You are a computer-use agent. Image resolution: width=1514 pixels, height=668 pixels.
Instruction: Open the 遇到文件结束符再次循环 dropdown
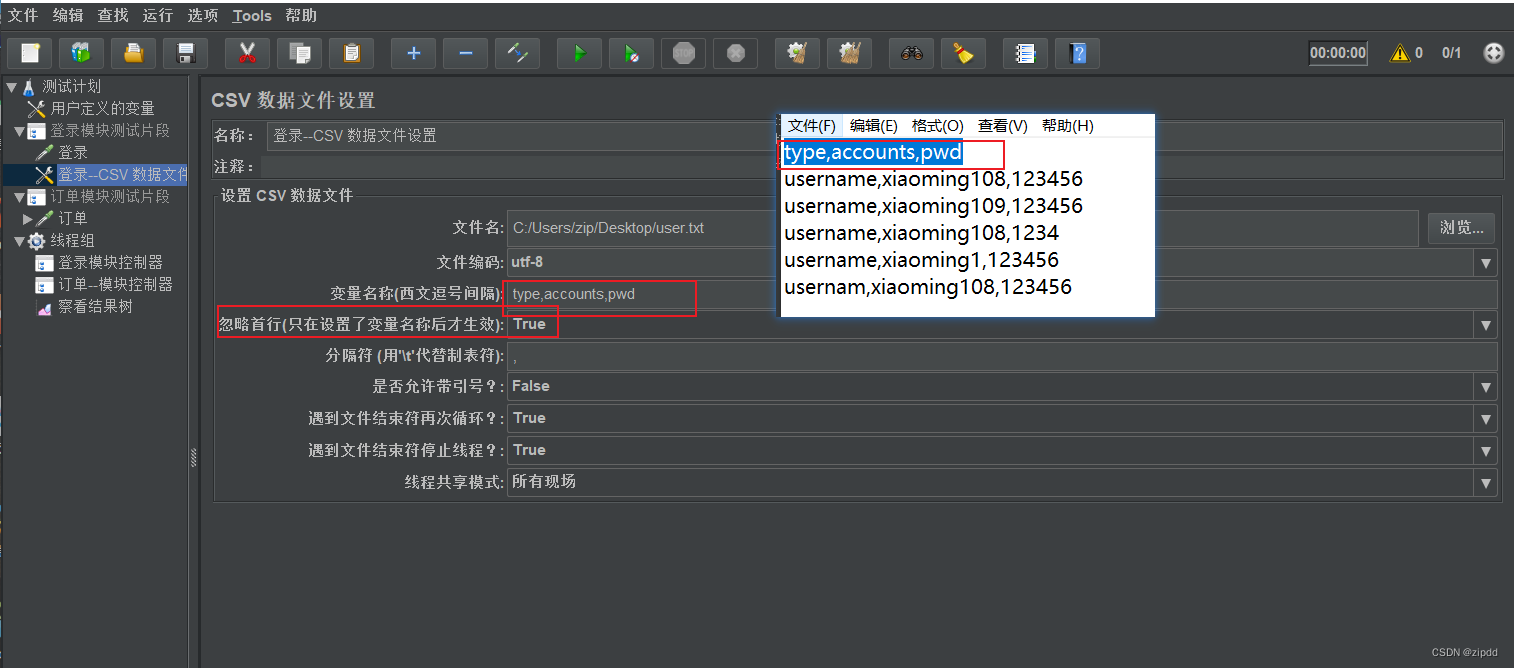point(1486,419)
